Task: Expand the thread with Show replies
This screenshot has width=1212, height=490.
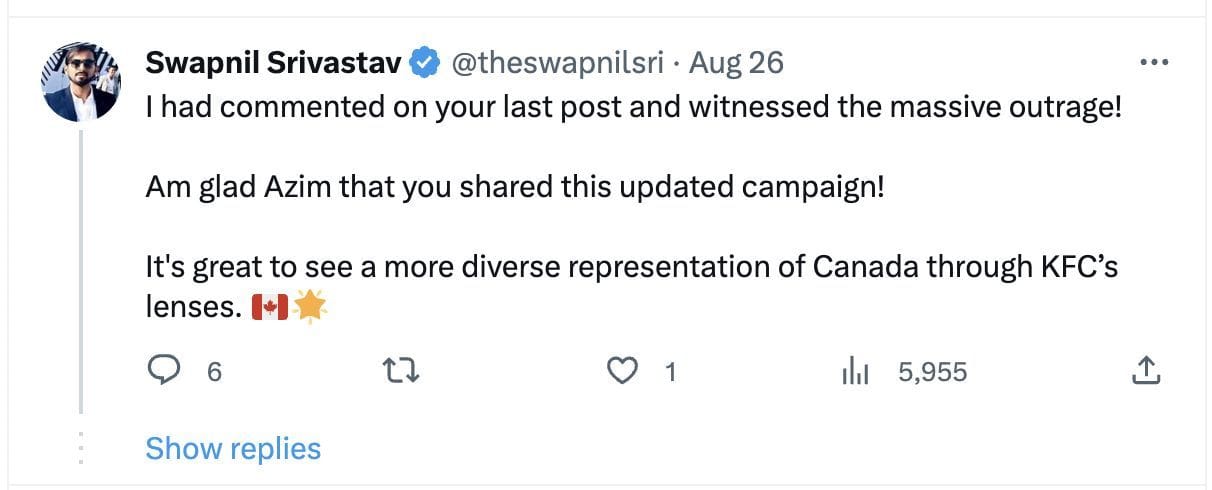Action: tap(233, 449)
